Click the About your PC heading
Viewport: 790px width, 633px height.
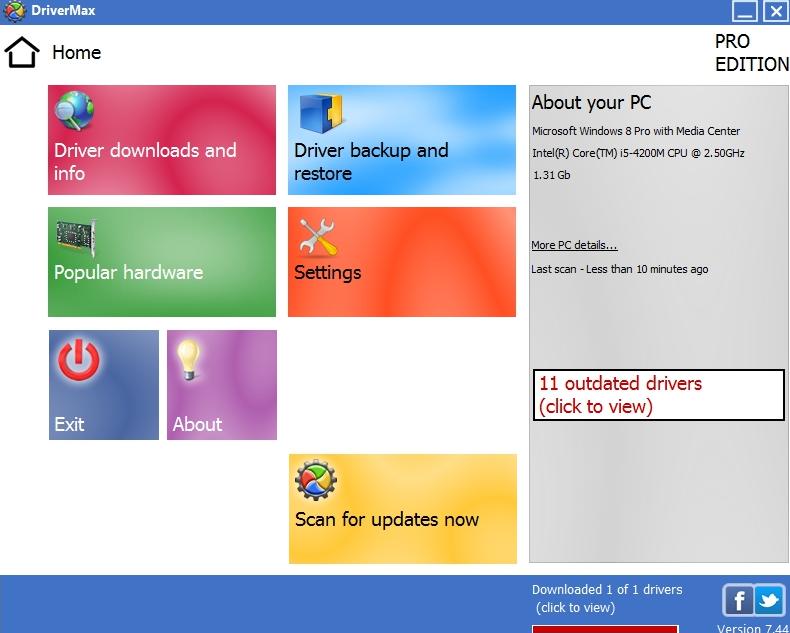coord(591,103)
